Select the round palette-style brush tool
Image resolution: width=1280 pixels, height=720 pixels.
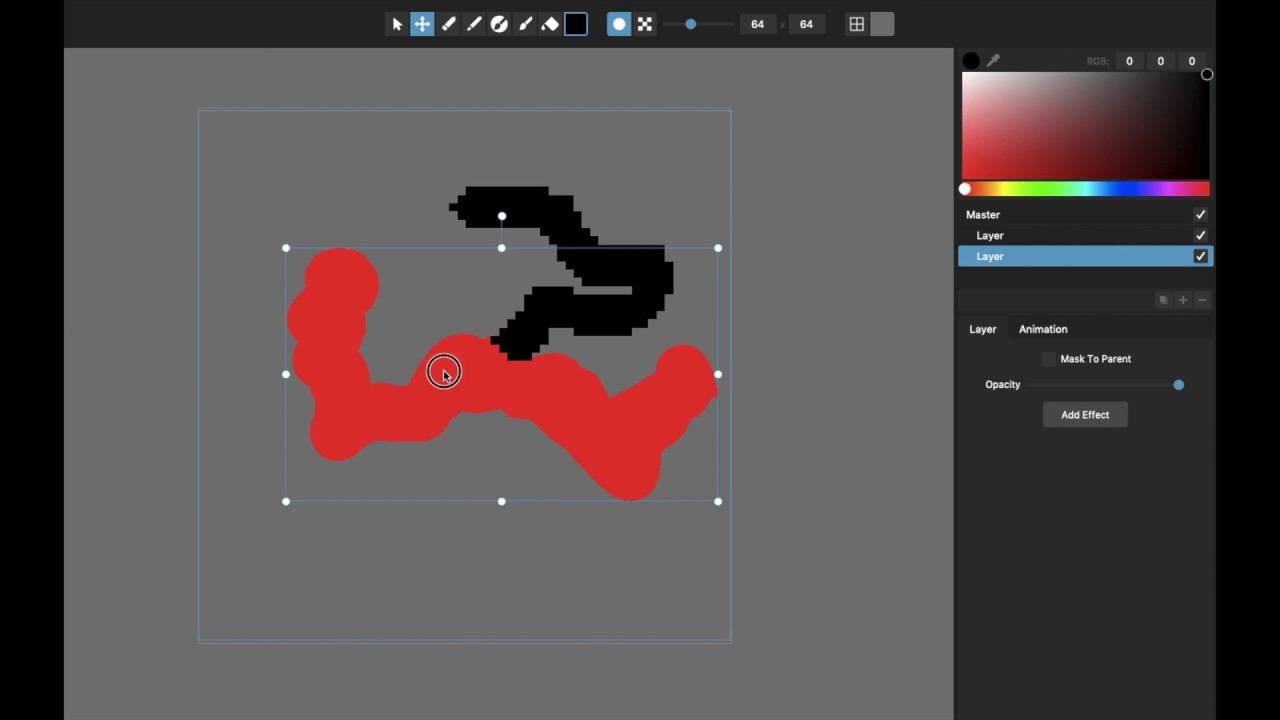[499, 24]
